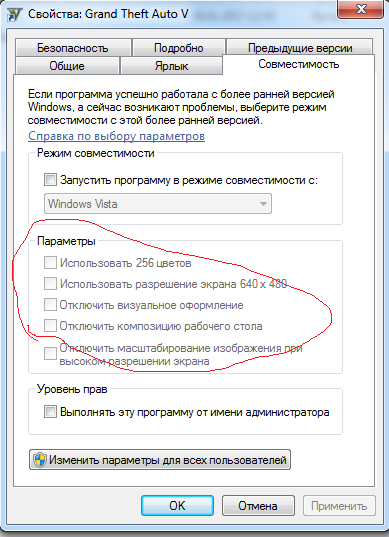The width and height of the screenshot is (389, 537).
Task: Toggle the 640 x 480 resolution checkbox
Action: pos(50,284)
